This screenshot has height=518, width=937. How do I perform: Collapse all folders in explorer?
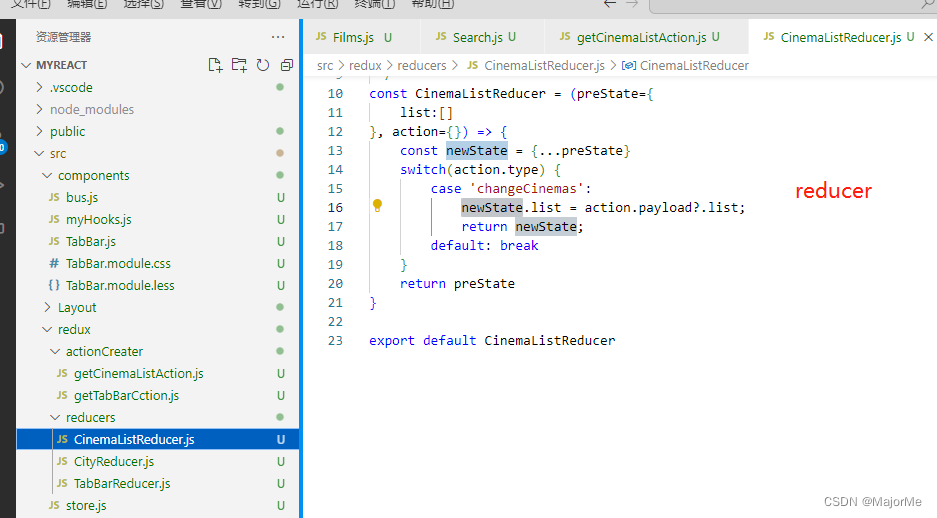[x=287, y=65]
